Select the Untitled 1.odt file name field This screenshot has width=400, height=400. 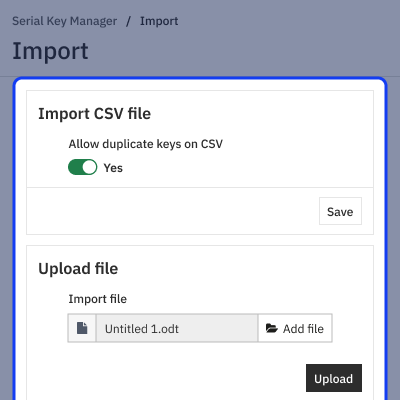point(177,328)
